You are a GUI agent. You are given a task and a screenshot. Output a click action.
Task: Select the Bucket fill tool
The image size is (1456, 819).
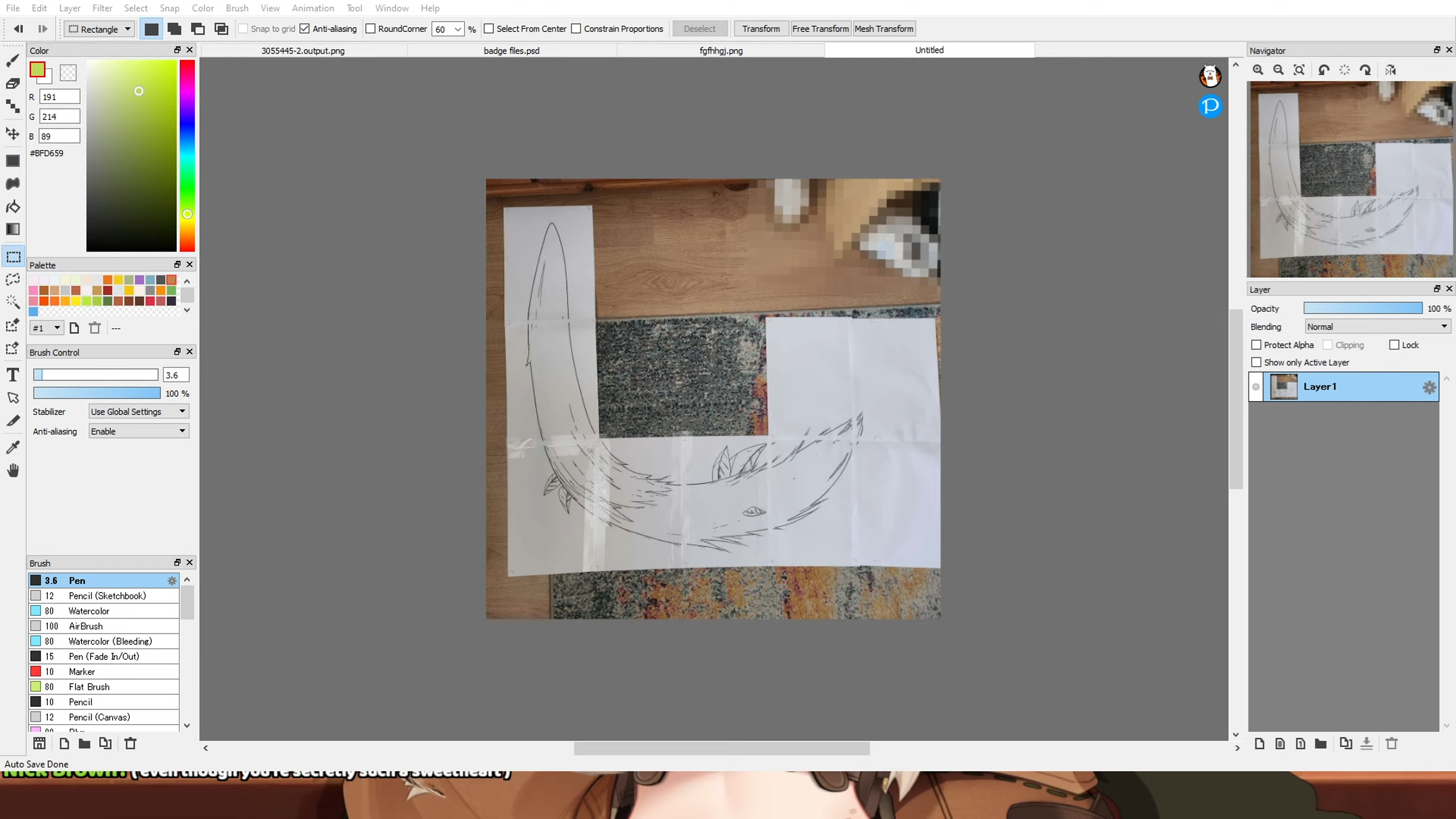pos(13,206)
